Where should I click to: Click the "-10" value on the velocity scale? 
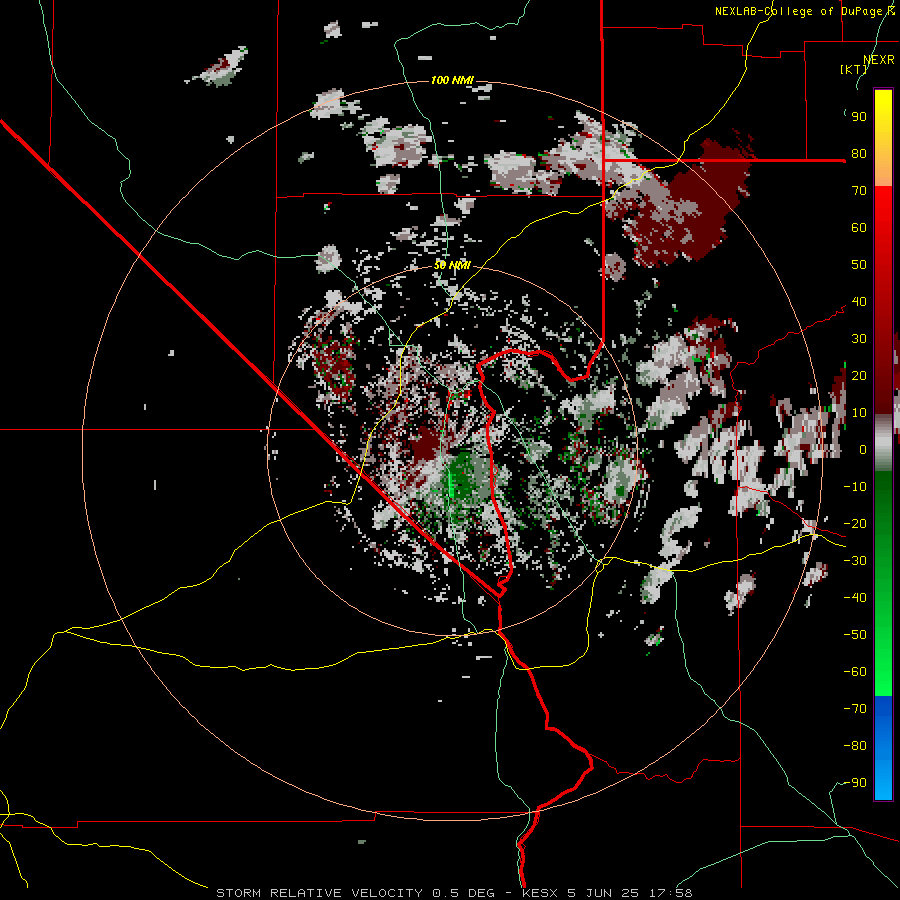(x=855, y=487)
